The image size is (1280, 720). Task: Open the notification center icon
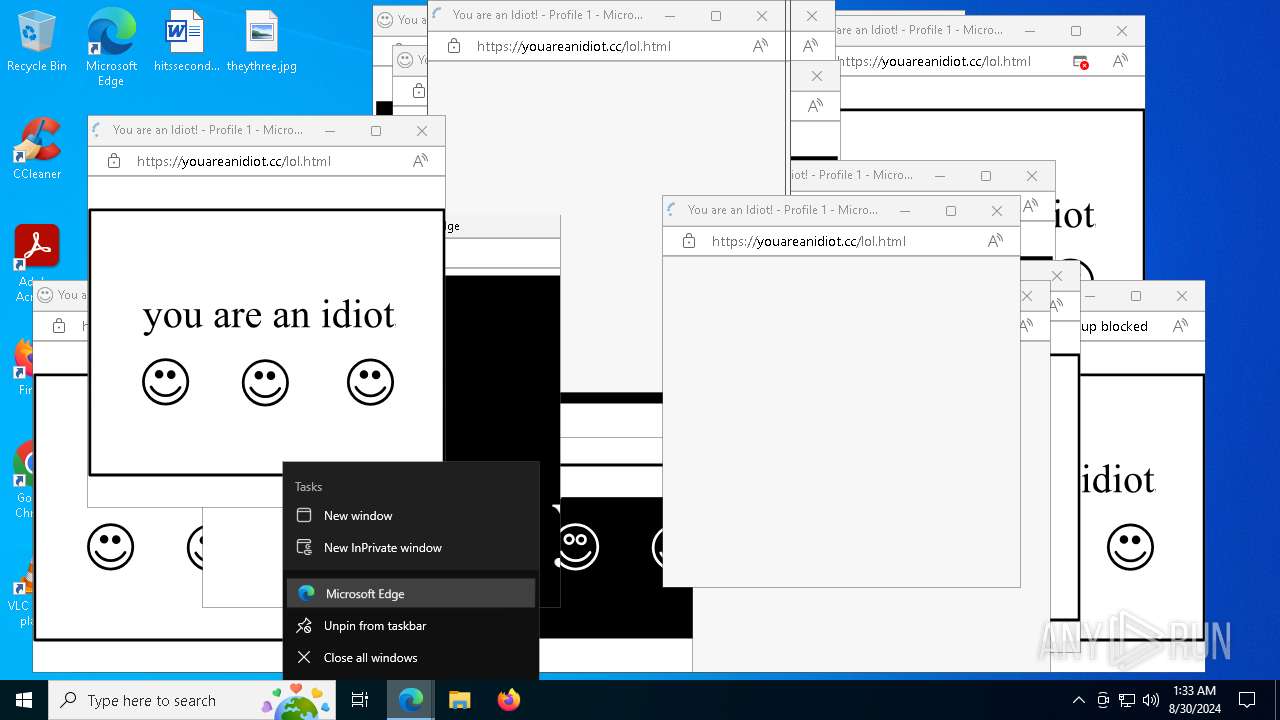[1247, 700]
